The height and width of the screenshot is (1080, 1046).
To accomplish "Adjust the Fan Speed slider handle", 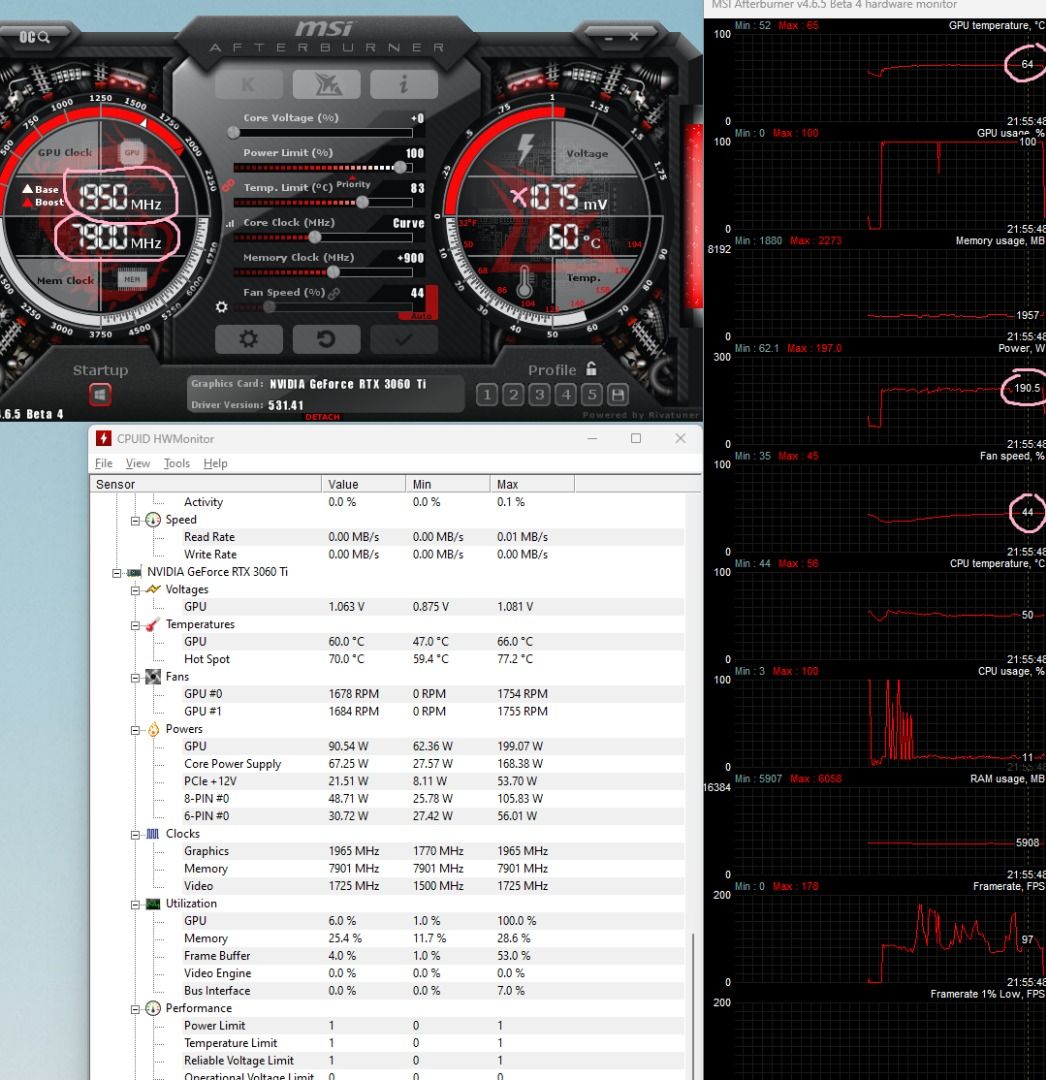I will click(270, 307).
